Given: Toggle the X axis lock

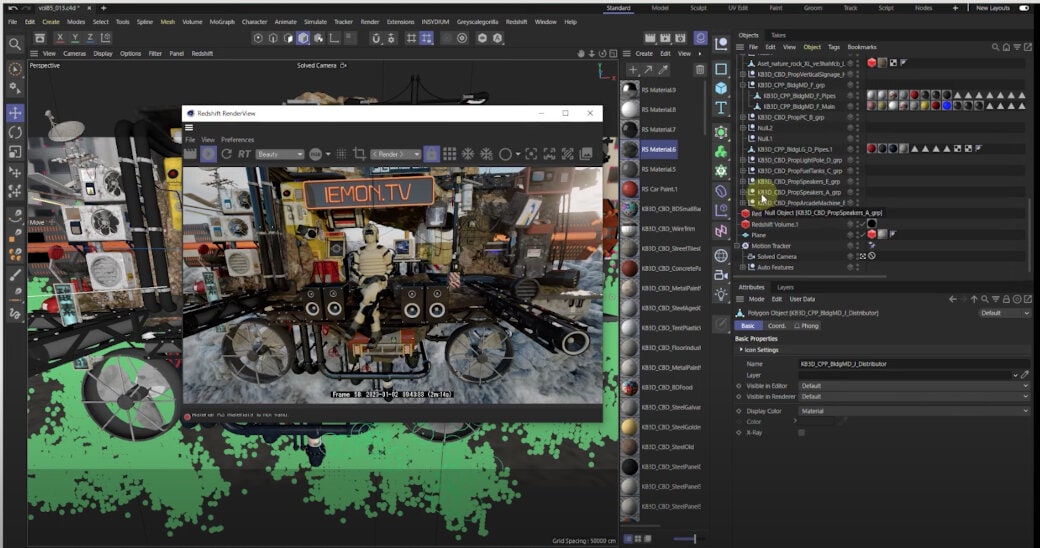Looking at the screenshot, I should [x=60, y=38].
